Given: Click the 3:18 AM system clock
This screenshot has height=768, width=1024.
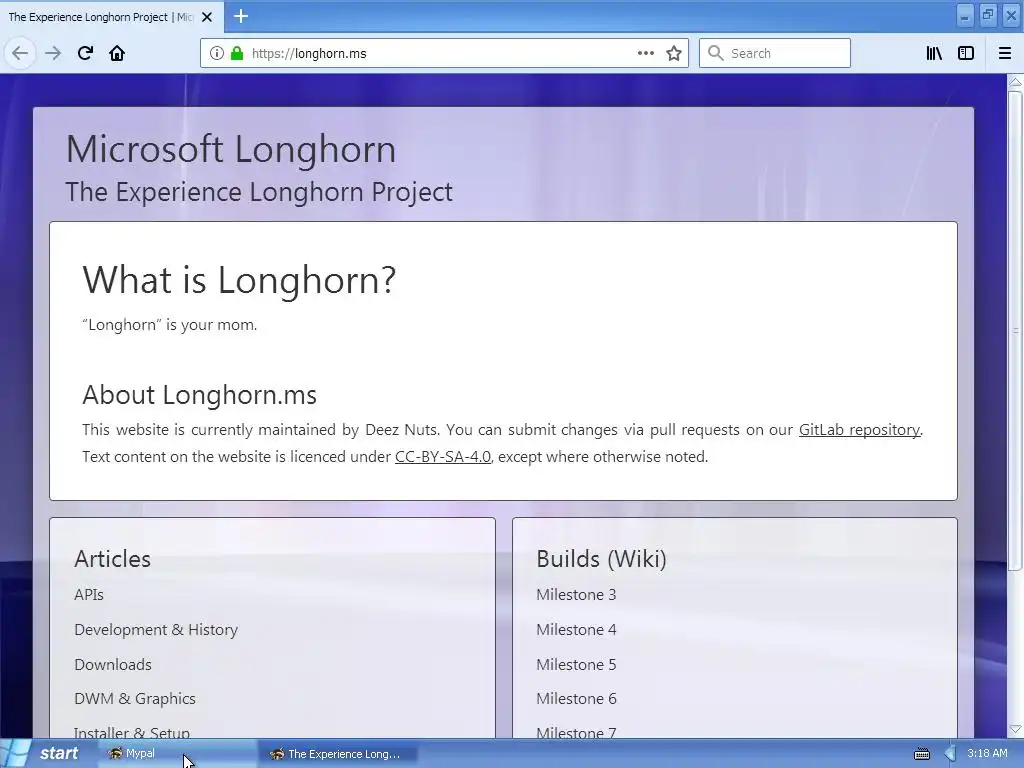Looking at the screenshot, I should (987, 753).
